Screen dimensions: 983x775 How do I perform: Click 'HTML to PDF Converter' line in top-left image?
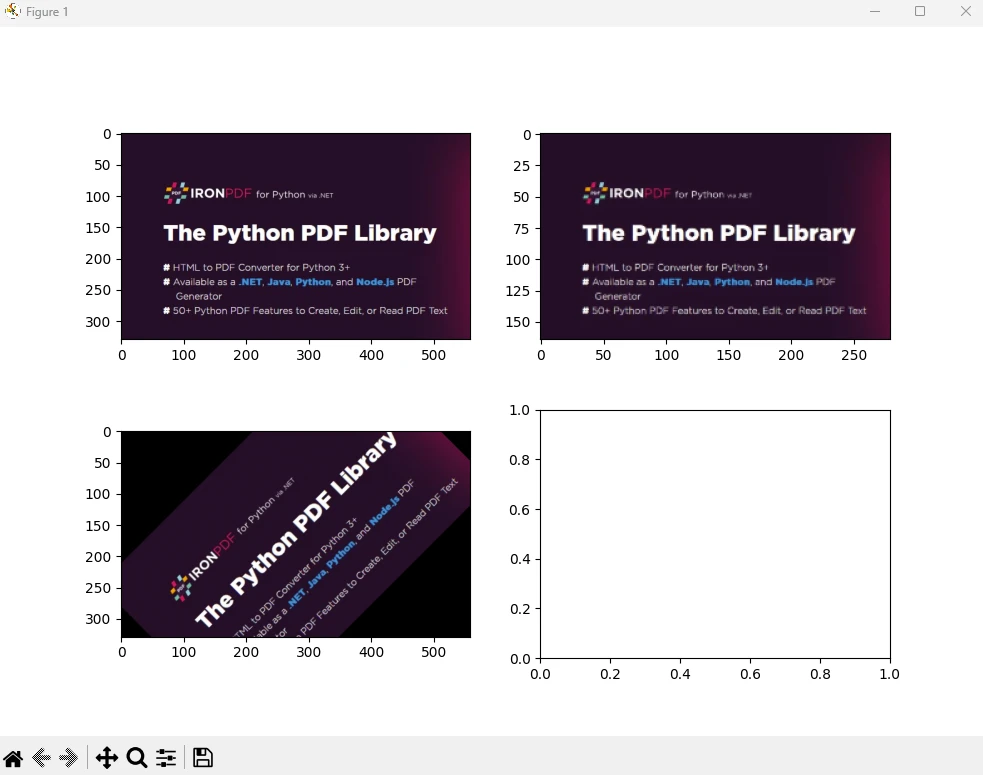[256, 267]
